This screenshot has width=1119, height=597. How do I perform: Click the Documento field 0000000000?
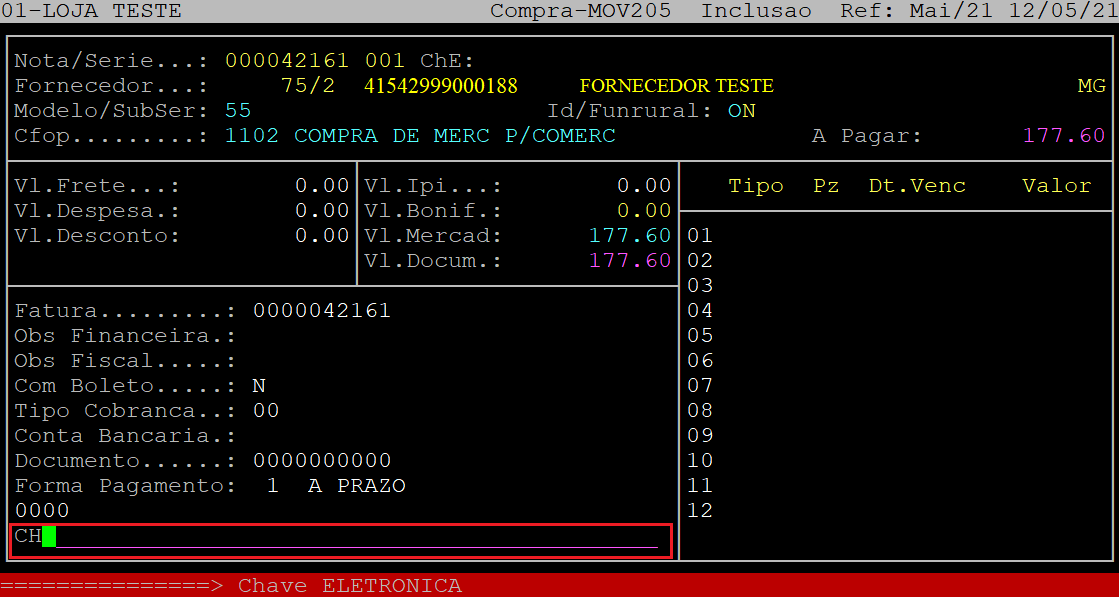[321, 461]
